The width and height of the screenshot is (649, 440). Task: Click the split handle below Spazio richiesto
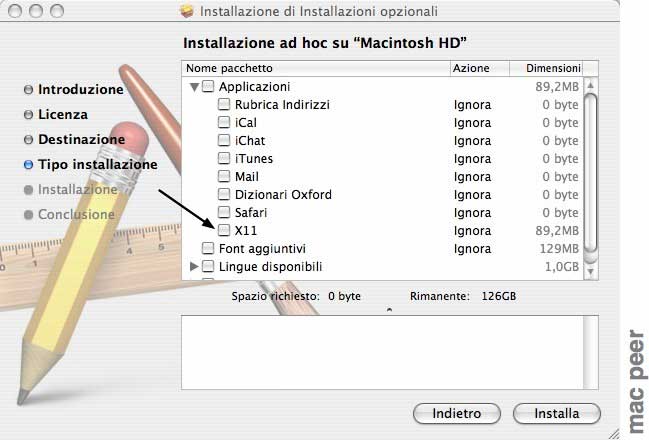tap(389, 310)
